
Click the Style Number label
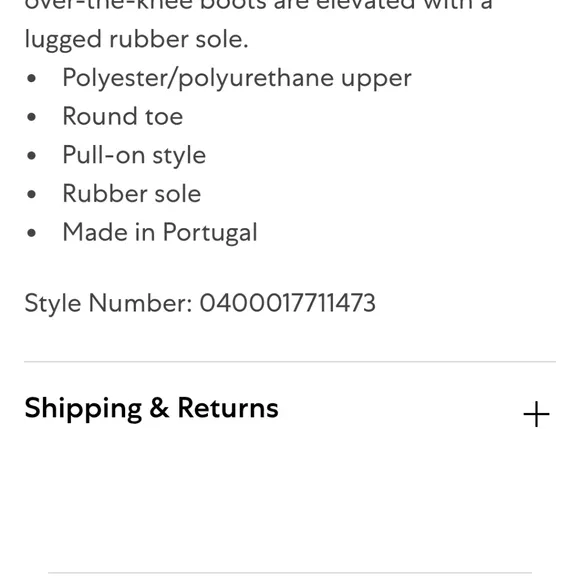[108, 303]
